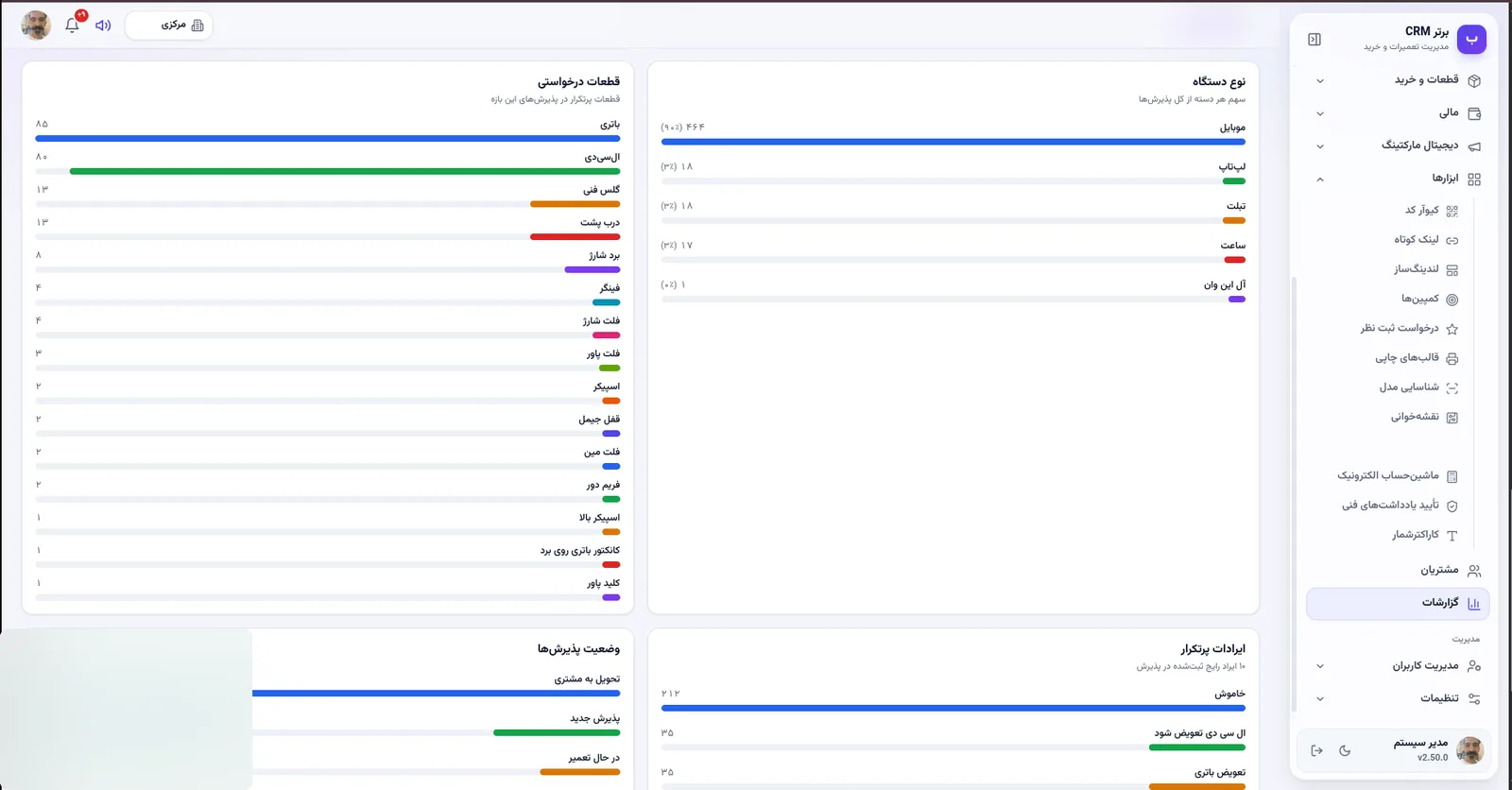
Task: Open شناسایی مدل model detection tool
Action: click(1418, 387)
